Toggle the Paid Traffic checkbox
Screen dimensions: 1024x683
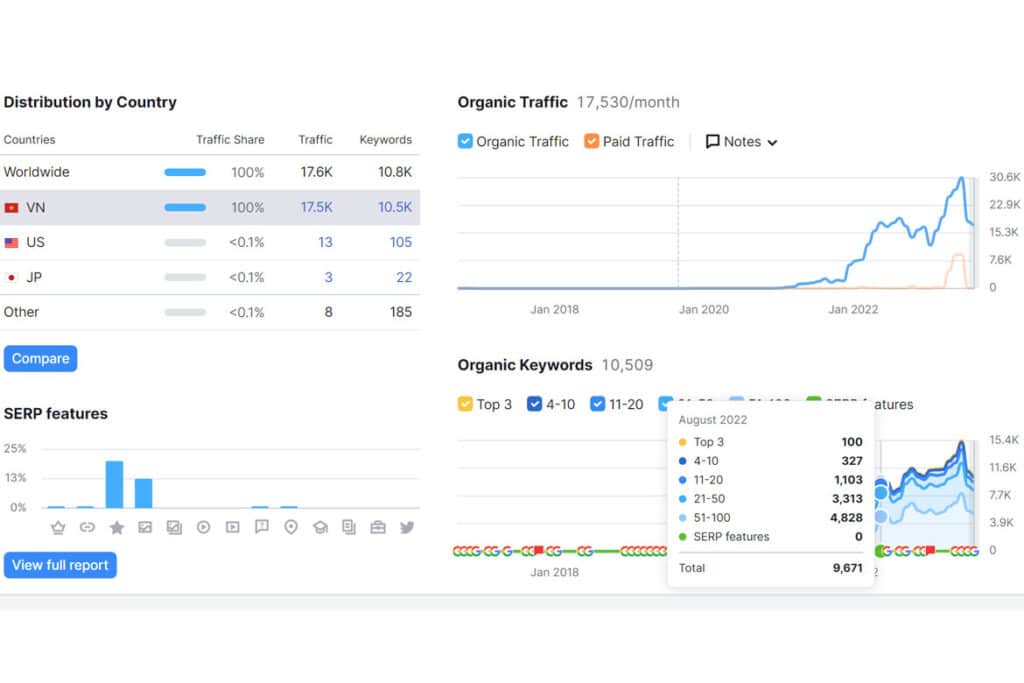tap(592, 141)
